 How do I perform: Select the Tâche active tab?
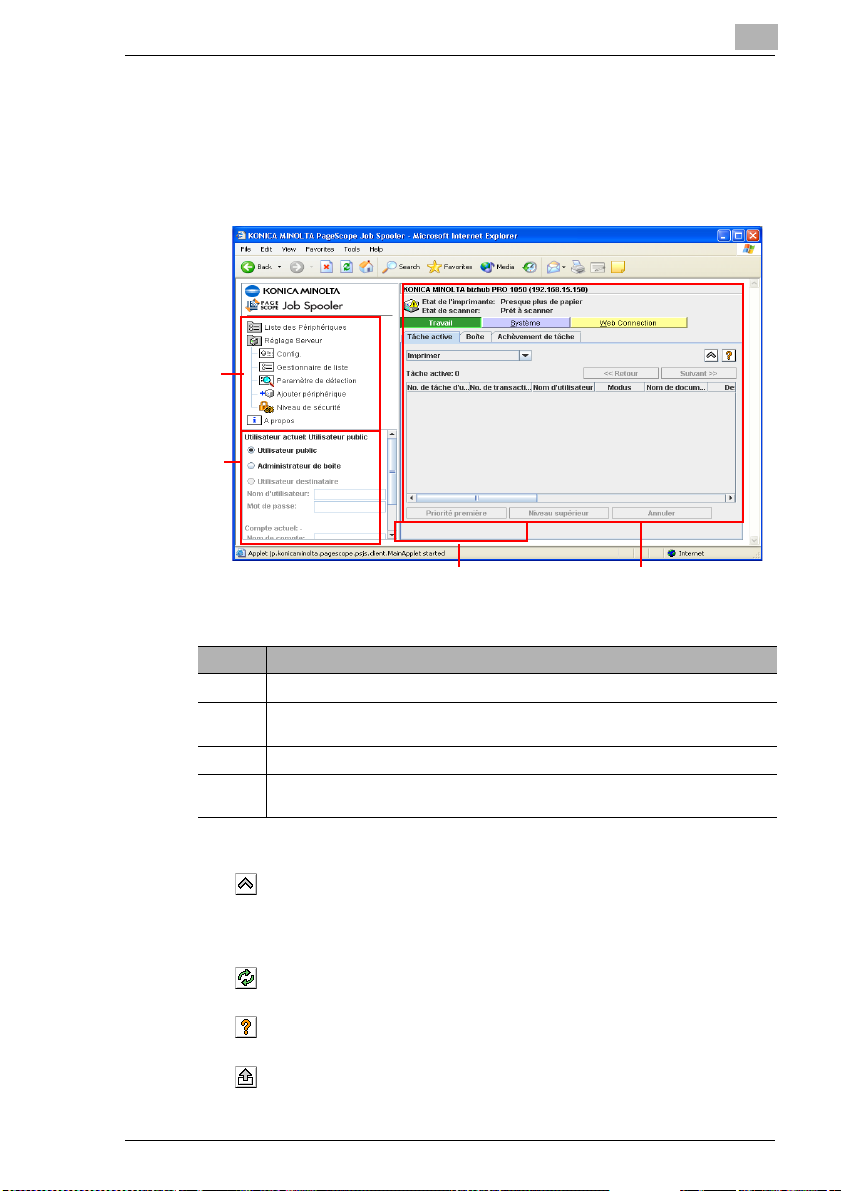(430, 336)
